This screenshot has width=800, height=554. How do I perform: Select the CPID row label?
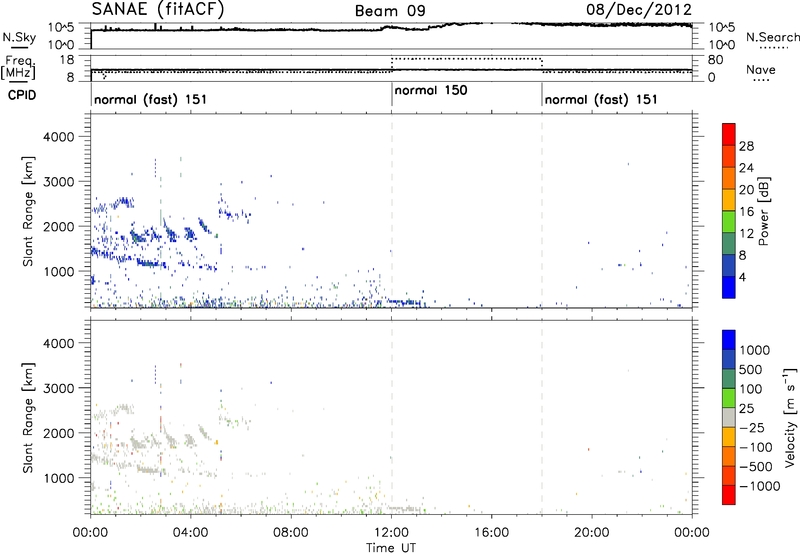tap(22, 95)
